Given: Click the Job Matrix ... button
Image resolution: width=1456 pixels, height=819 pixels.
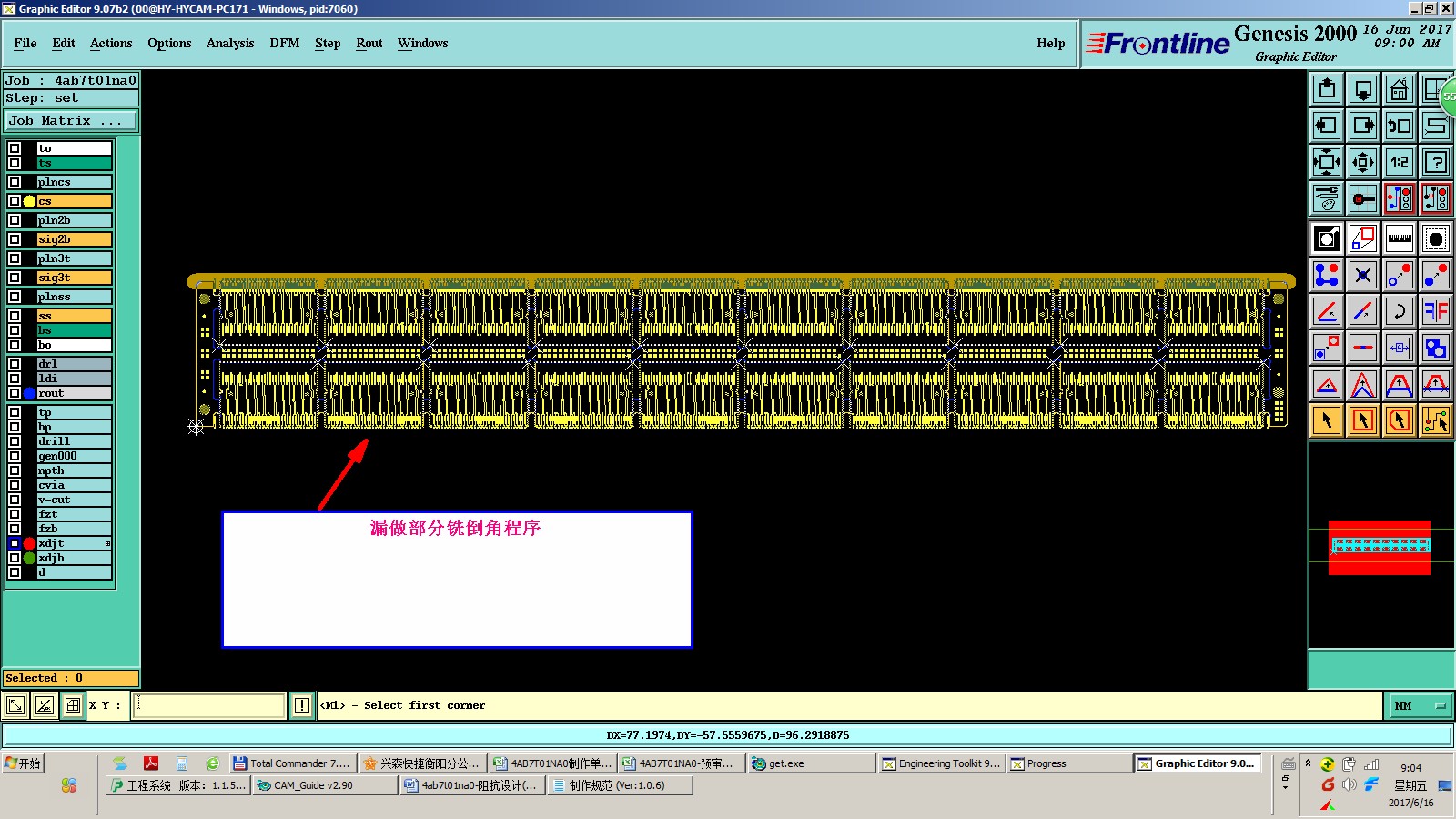Looking at the screenshot, I should (71, 120).
